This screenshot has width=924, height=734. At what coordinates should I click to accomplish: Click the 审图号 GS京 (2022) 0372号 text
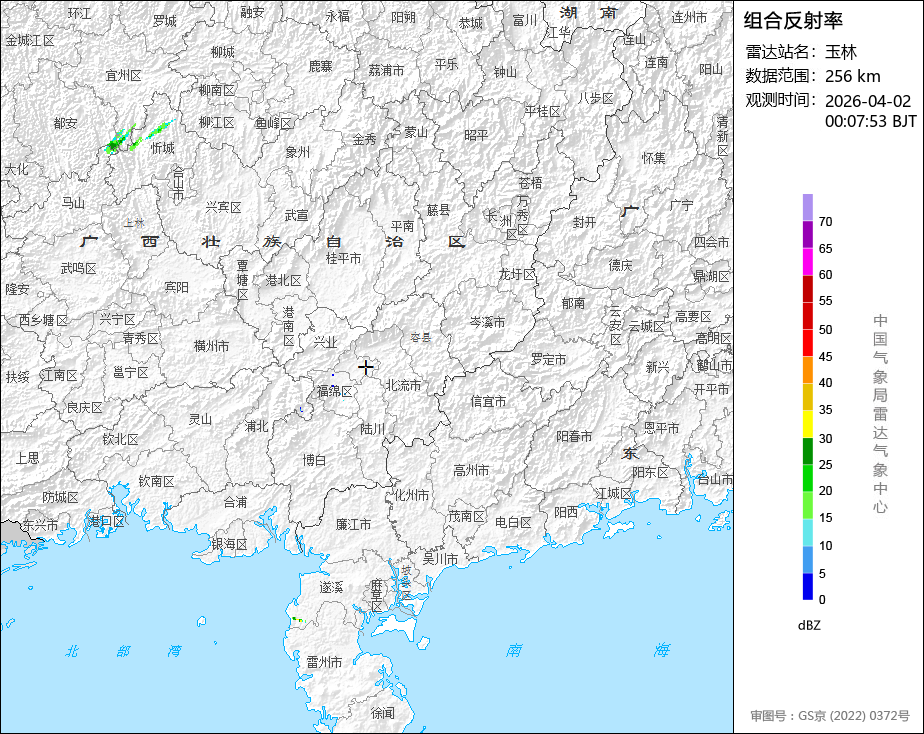(830, 716)
